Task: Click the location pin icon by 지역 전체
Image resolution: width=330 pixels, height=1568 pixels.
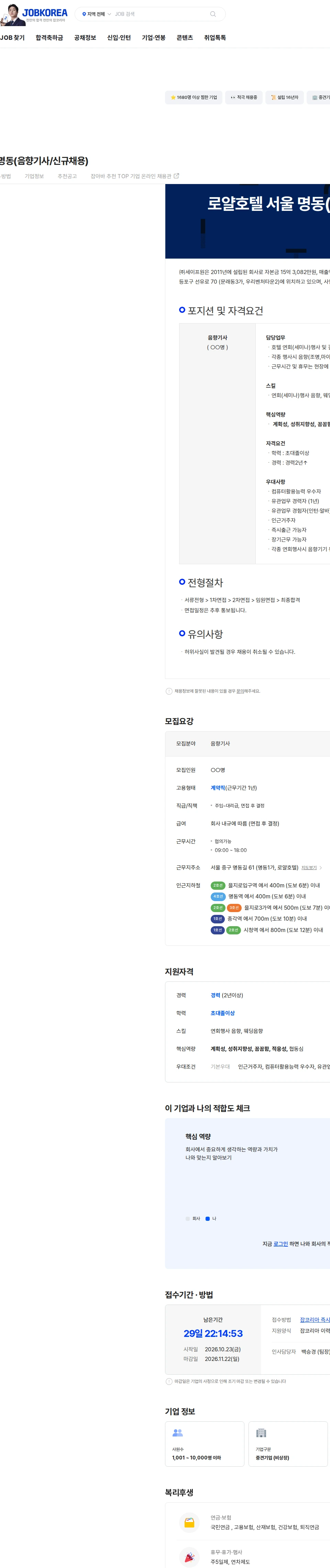Action: [x=84, y=14]
